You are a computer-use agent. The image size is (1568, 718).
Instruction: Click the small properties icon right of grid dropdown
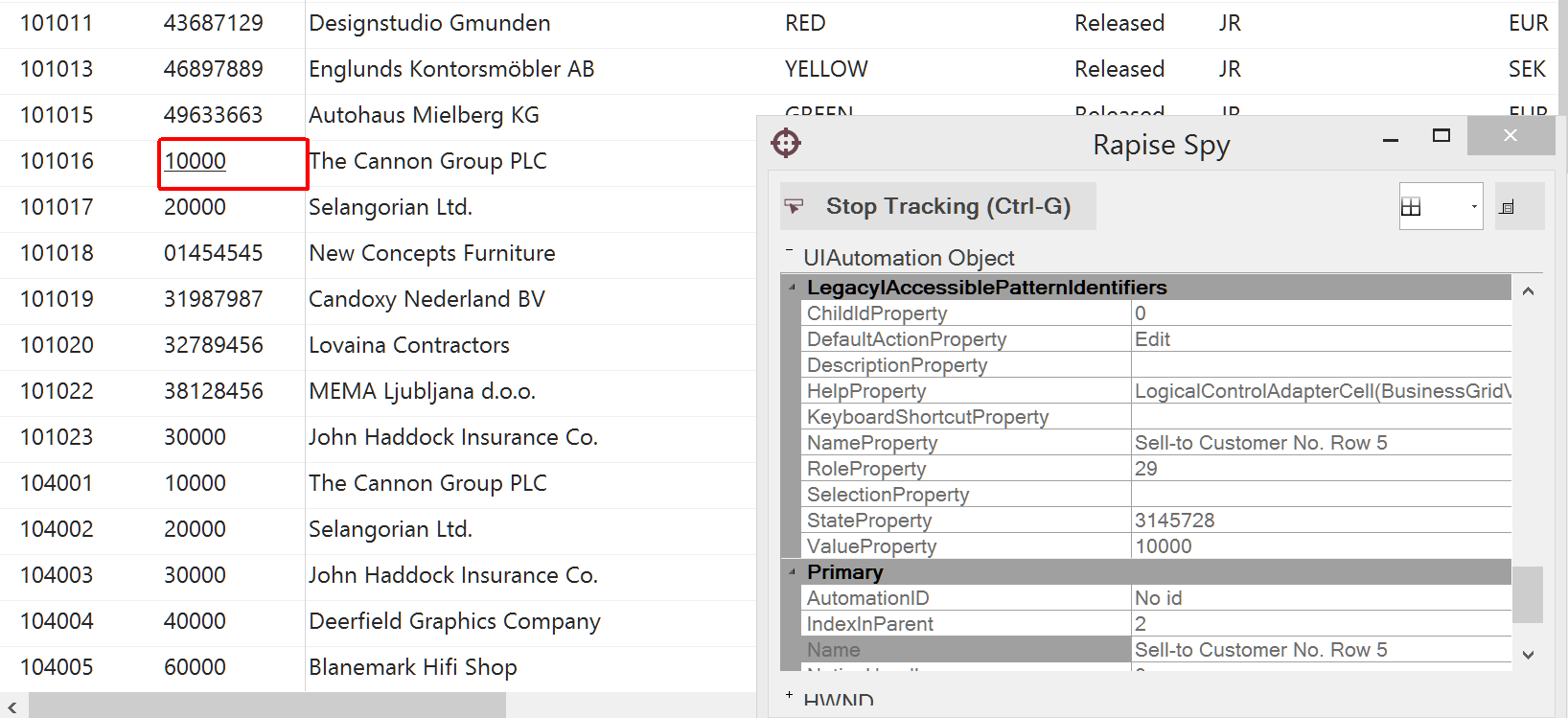tap(1507, 207)
